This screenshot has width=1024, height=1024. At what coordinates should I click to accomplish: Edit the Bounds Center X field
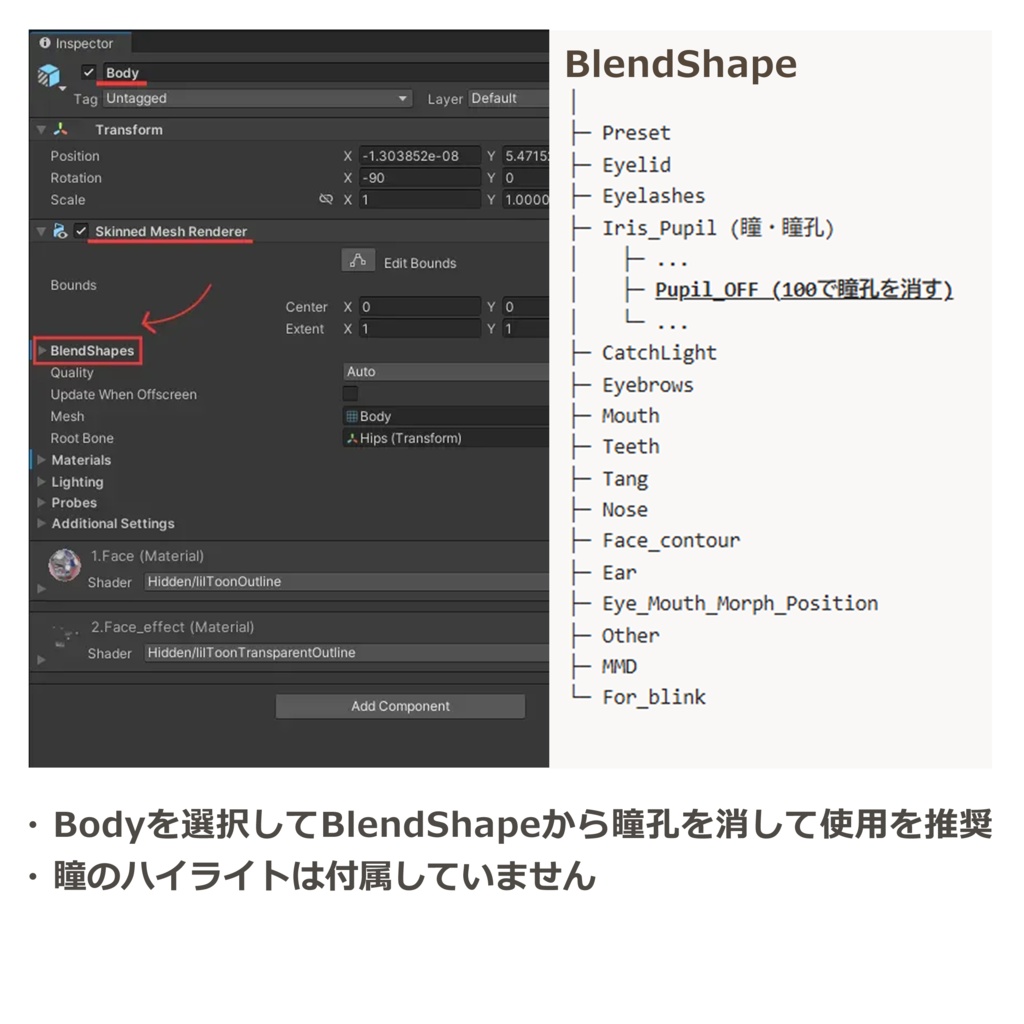(x=420, y=307)
